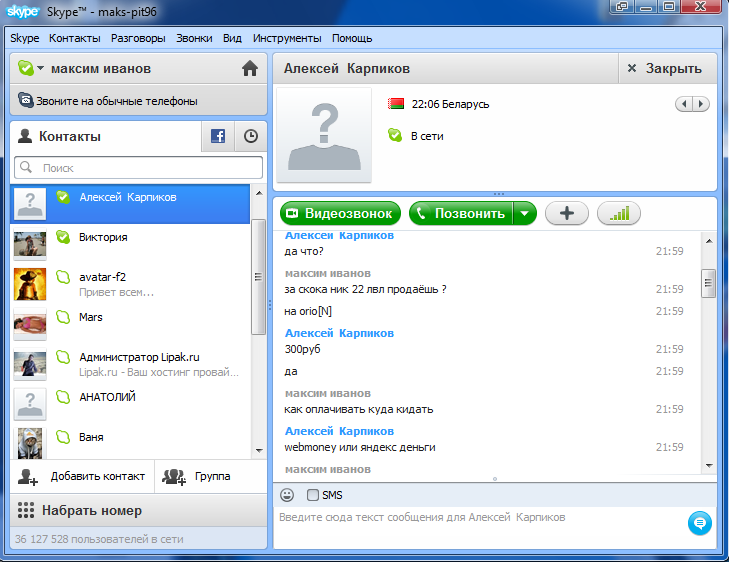Select the Алексей Карпиков contact row
The image size is (729, 562).
pos(130,204)
